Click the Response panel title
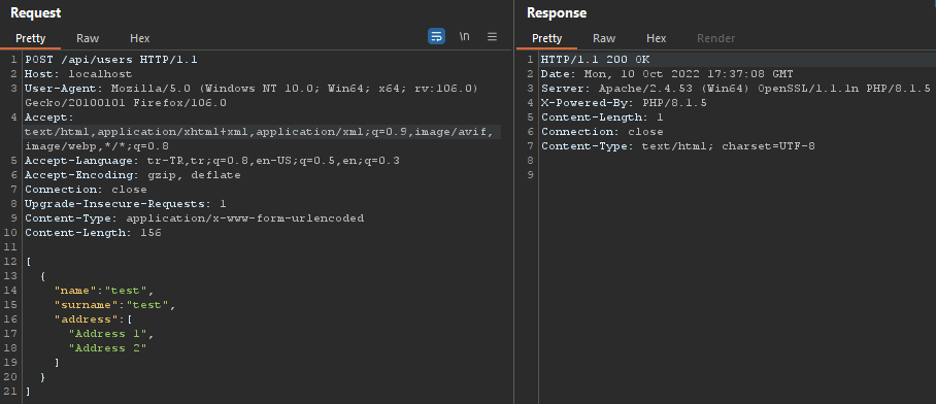Screen dimensions: 936x404 (557, 13)
